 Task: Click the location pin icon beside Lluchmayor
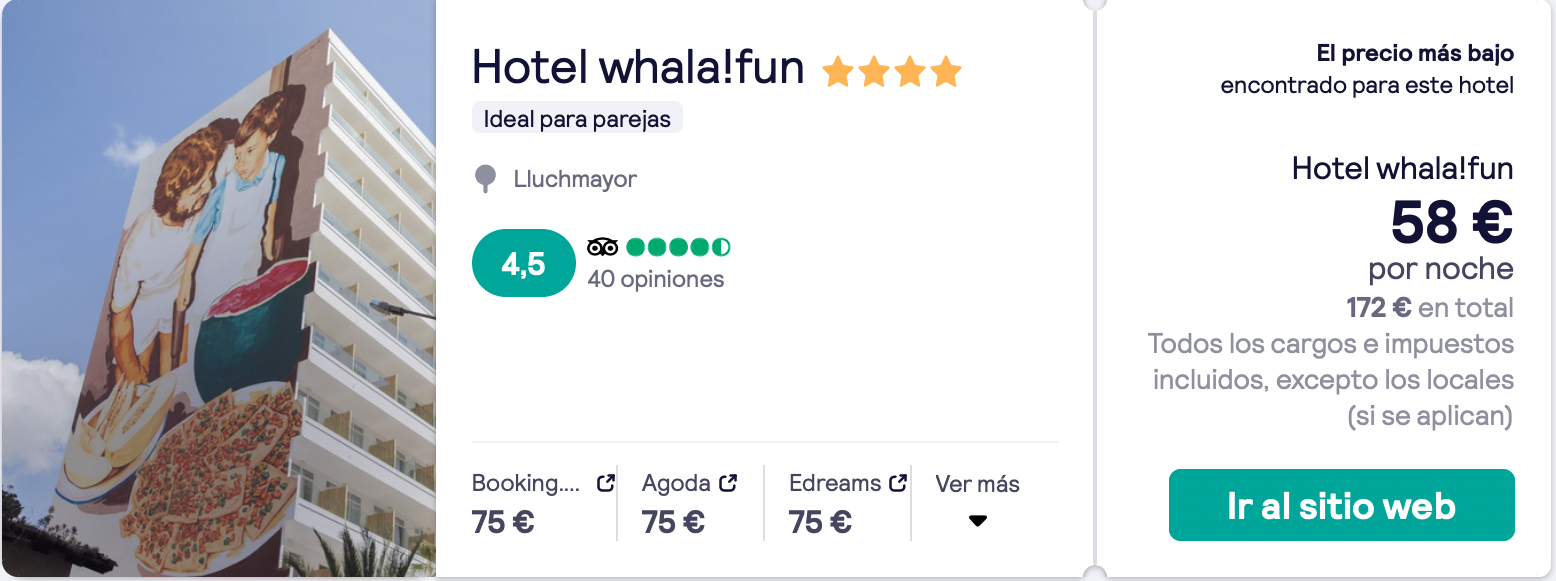485,180
